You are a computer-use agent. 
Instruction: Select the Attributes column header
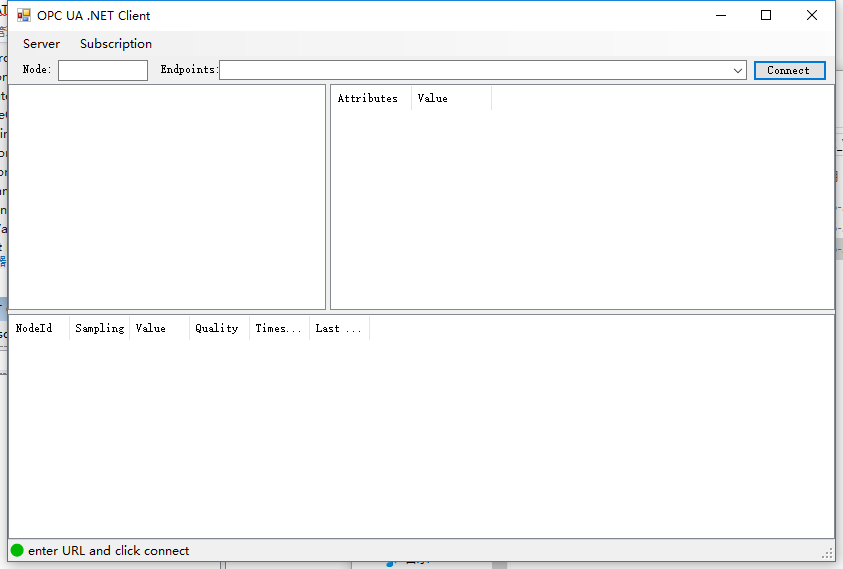coord(372,98)
